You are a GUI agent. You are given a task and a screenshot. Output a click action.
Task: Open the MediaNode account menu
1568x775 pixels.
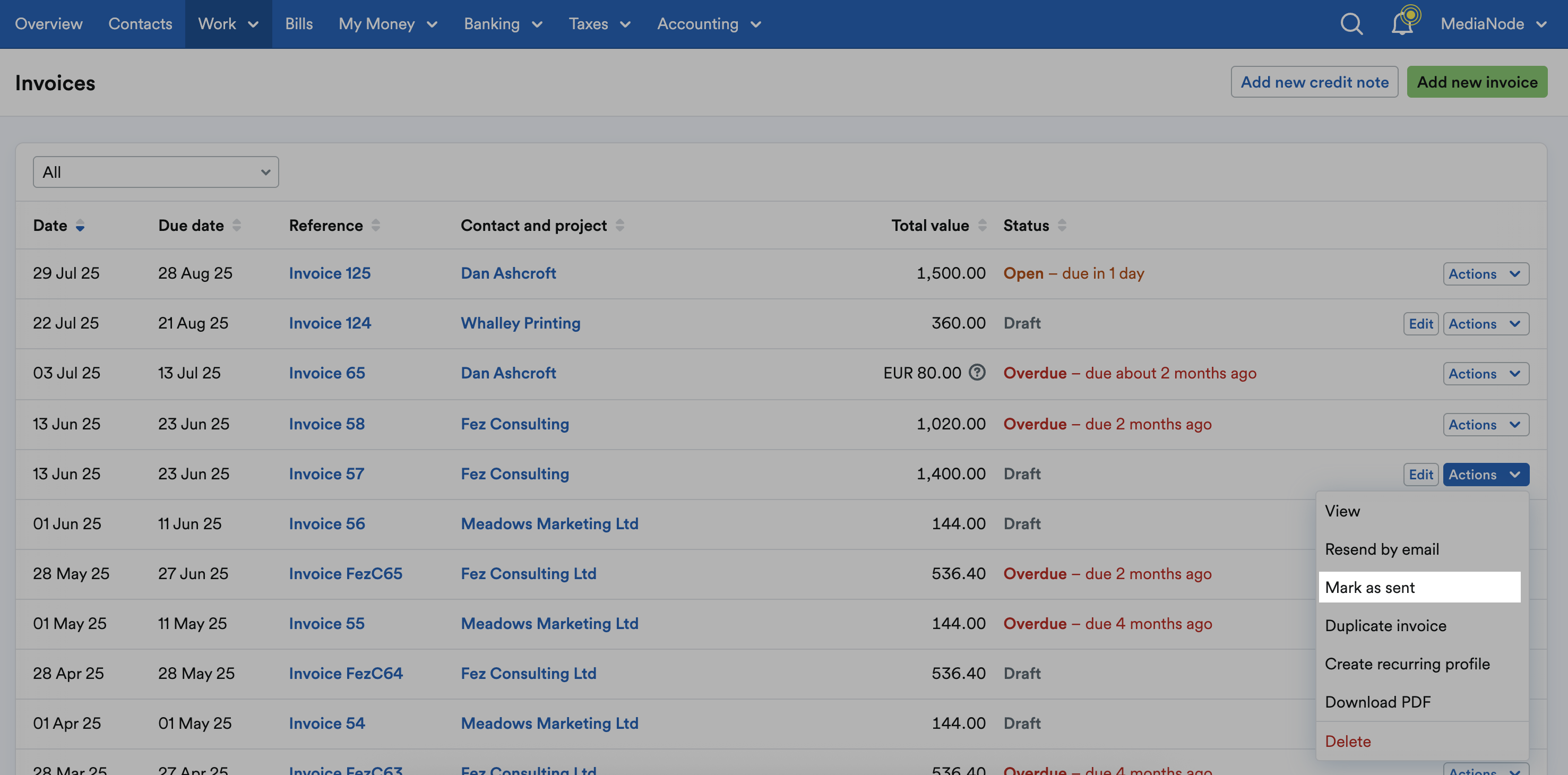point(1493,24)
